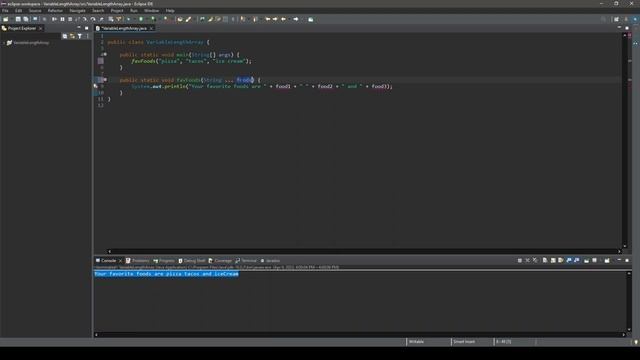This screenshot has width=640, height=360.
Task: Click console output line 'Your favorite foods are'
Action: coord(166,274)
